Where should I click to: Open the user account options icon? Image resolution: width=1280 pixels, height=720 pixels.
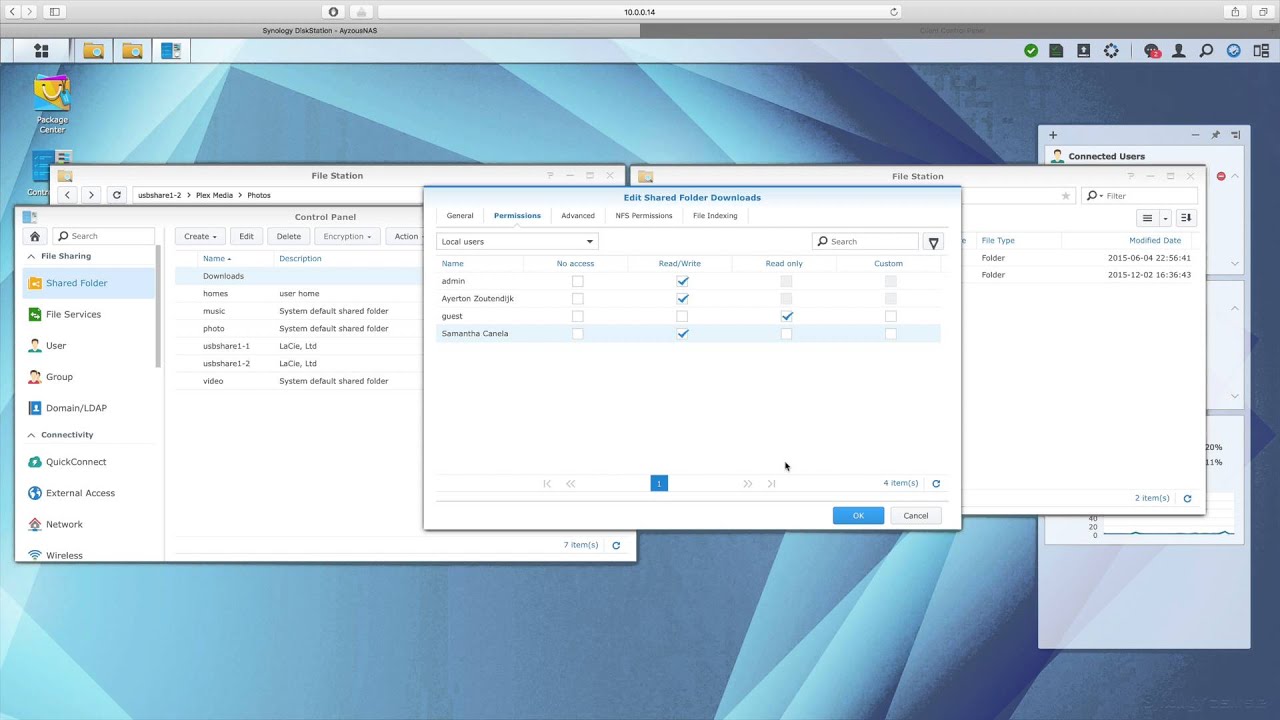point(1179,51)
